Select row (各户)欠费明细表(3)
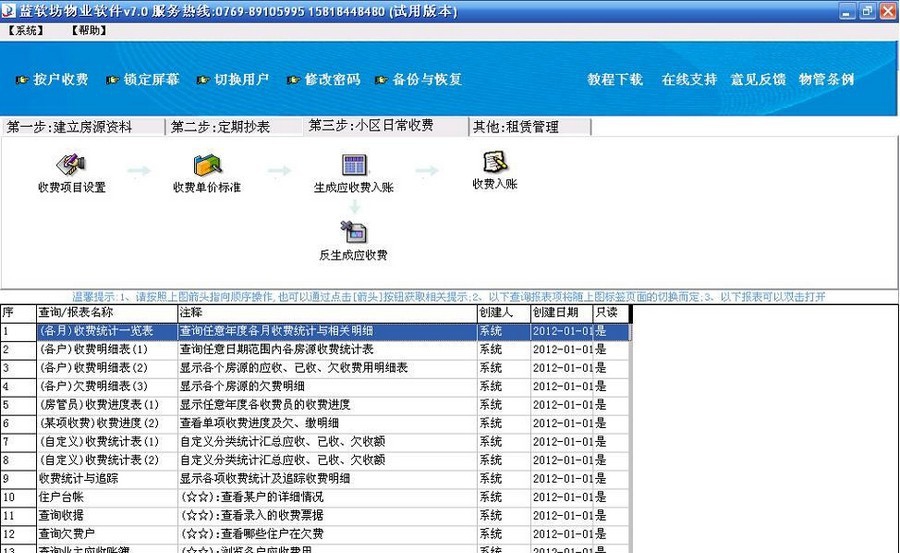 [x=315, y=386]
